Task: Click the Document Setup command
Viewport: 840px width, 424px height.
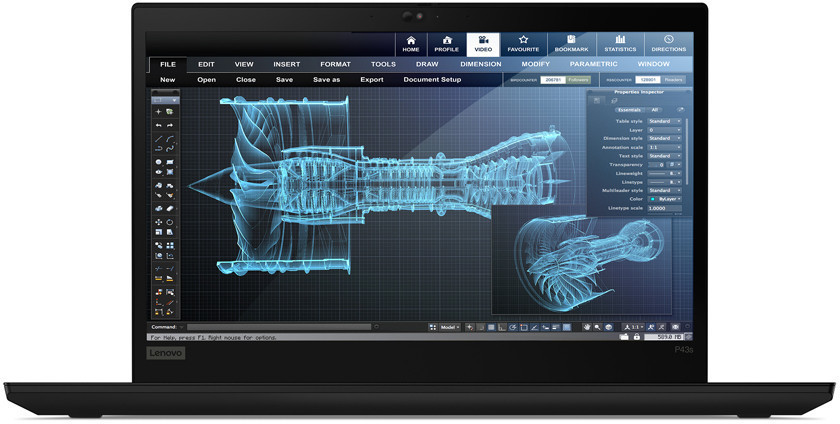Action: click(432, 79)
